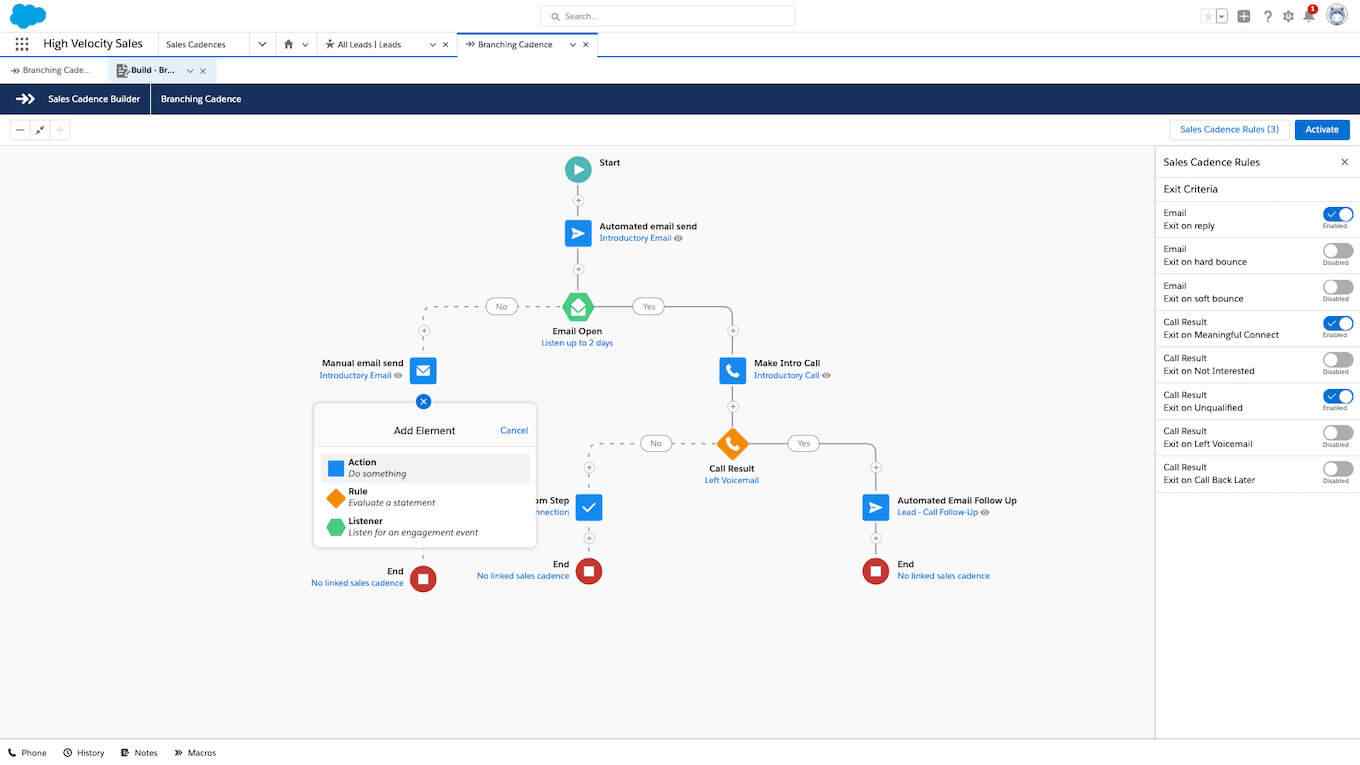Screen dimensions: 1360x765
Task: Open the Help question mark icon
Action: tap(1268, 16)
